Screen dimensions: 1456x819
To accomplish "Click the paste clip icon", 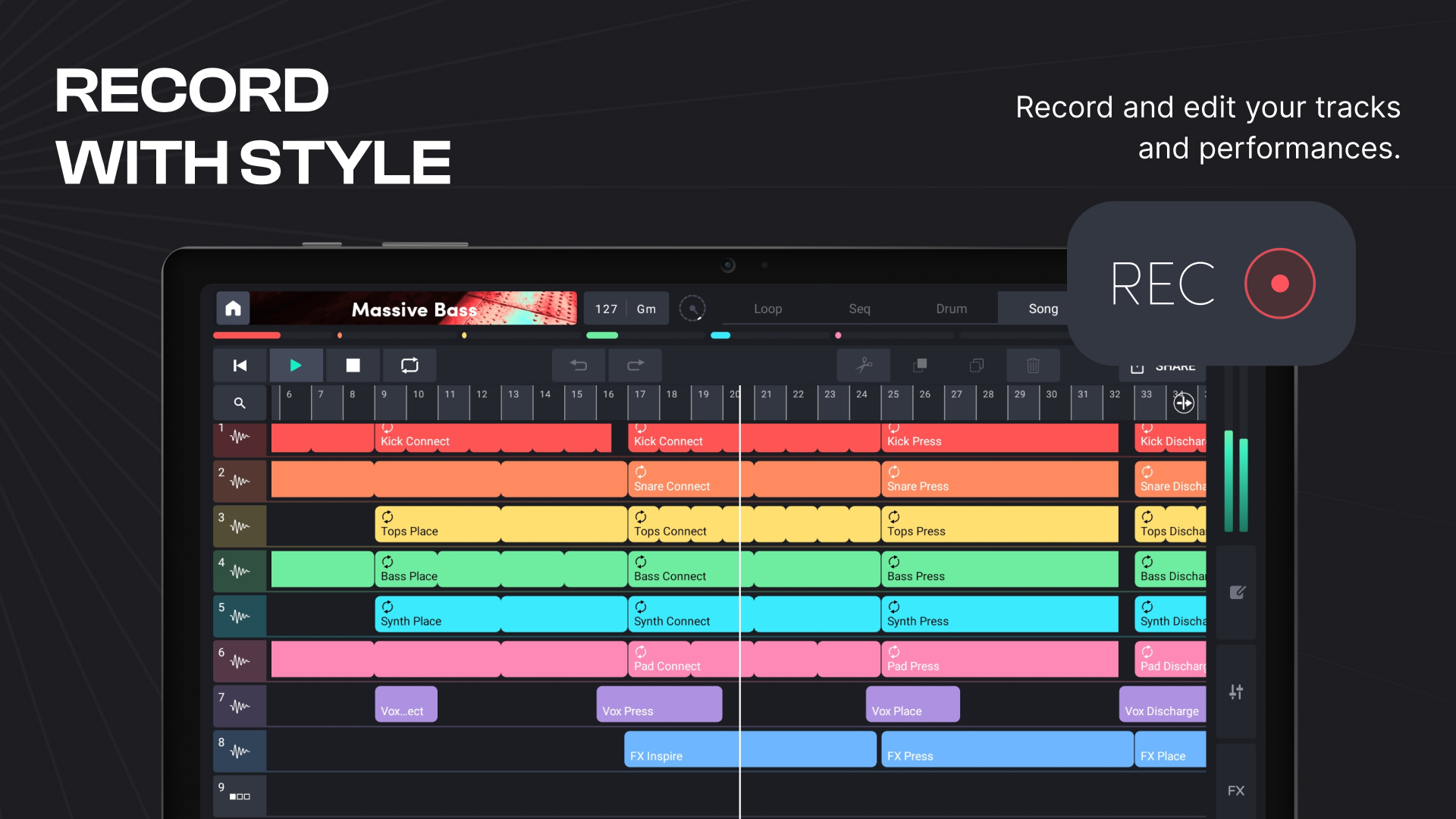I will tap(976, 365).
